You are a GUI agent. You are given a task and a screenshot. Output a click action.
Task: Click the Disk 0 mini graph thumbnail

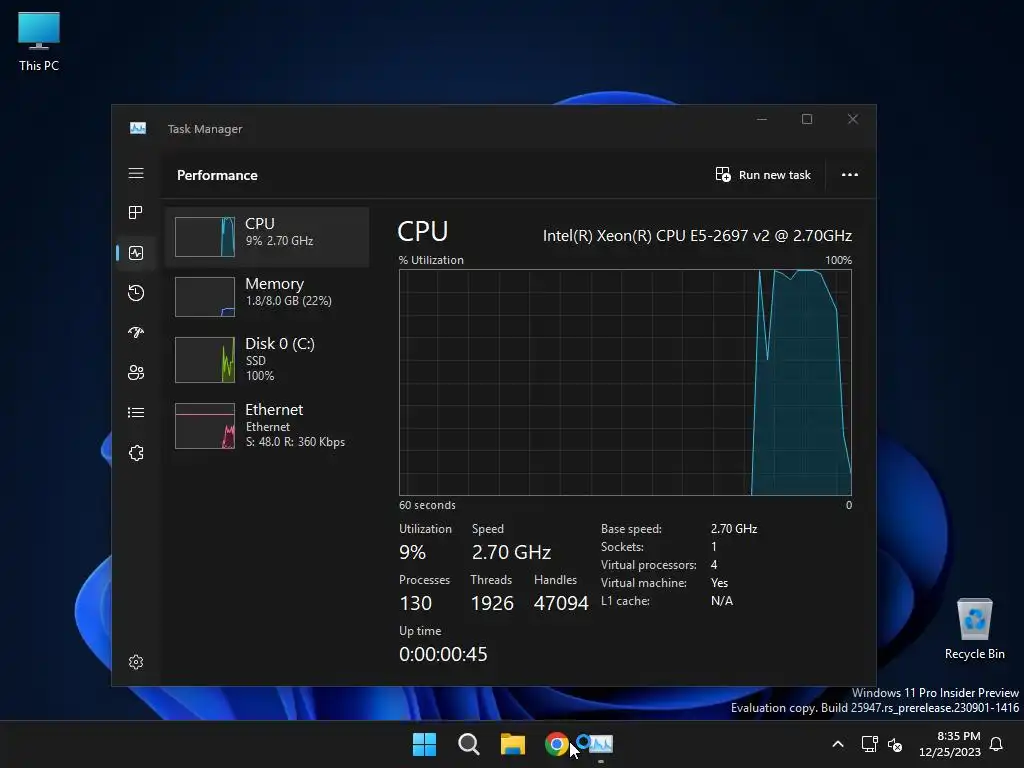coord(205,359)
